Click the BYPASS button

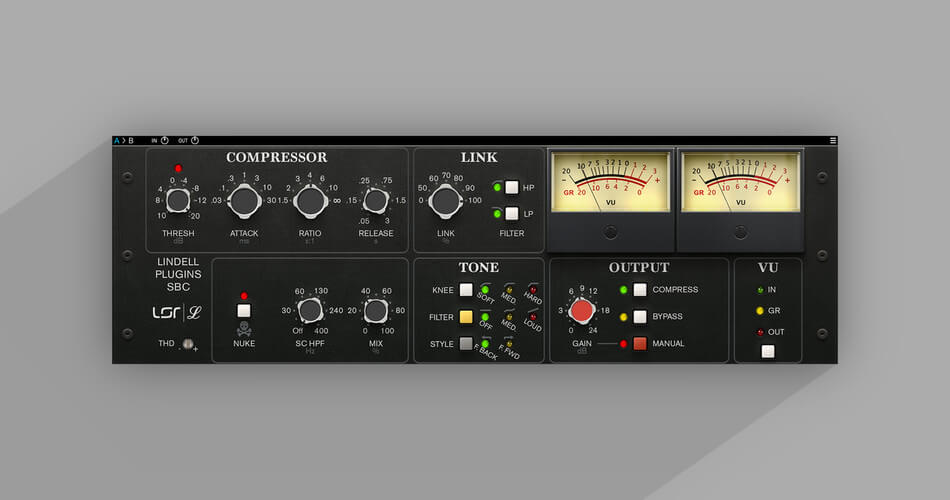pyautogui.click(x=640, y=316)
